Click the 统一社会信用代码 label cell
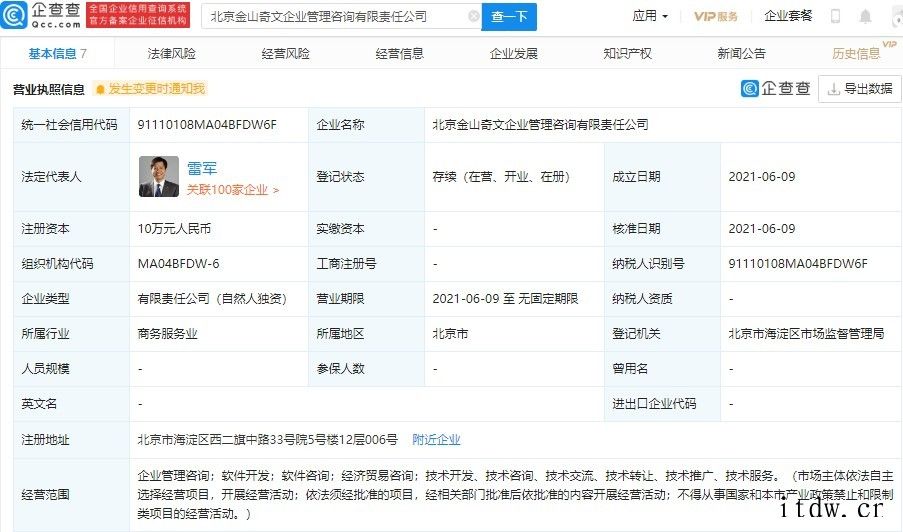This screenshot has width=903, height=532. pos(69,124)
